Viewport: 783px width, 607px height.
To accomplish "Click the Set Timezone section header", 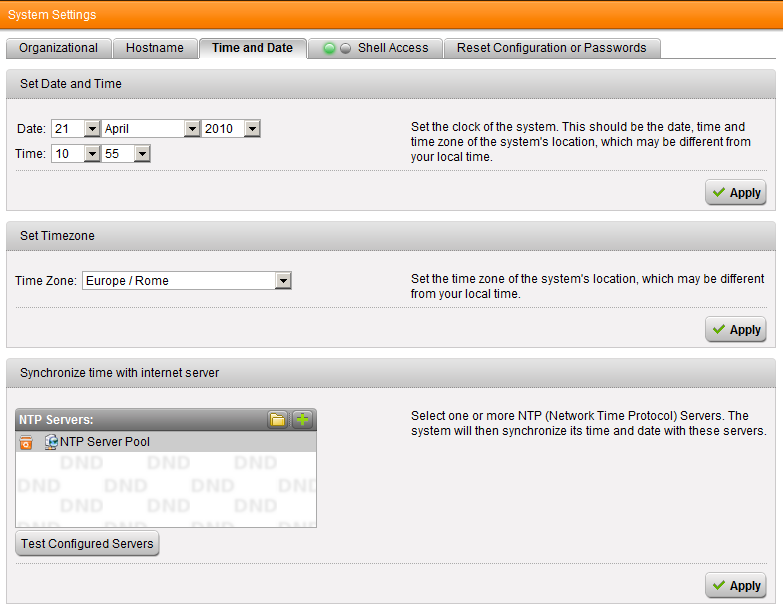I will click(391, 236).
